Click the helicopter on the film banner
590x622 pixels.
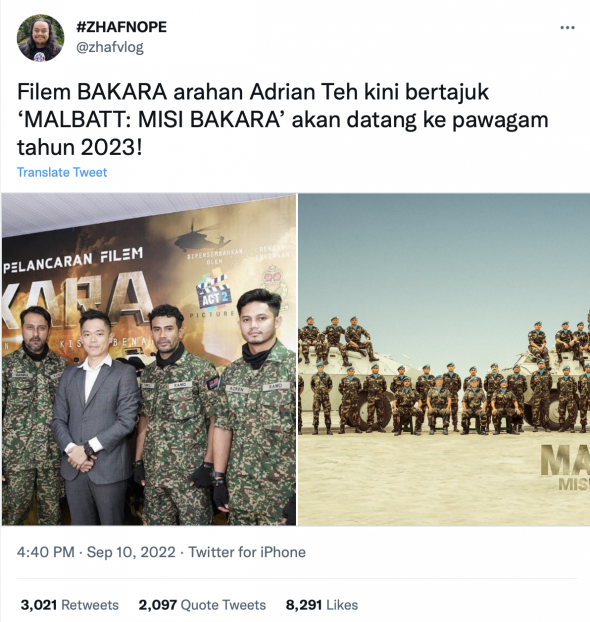click(203, 236)
